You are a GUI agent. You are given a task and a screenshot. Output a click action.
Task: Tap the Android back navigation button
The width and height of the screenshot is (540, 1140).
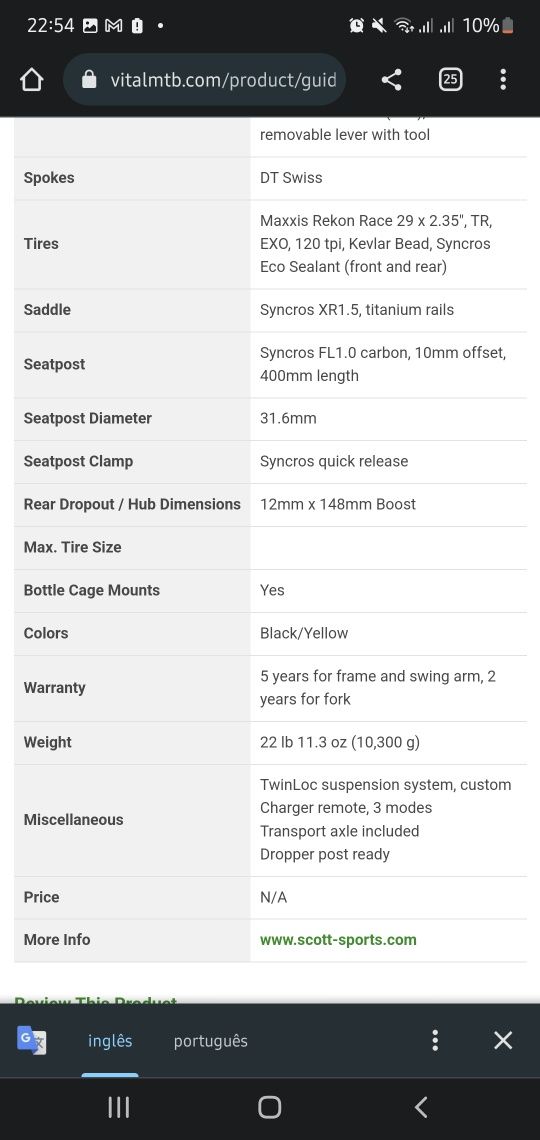click(421, 1107)
